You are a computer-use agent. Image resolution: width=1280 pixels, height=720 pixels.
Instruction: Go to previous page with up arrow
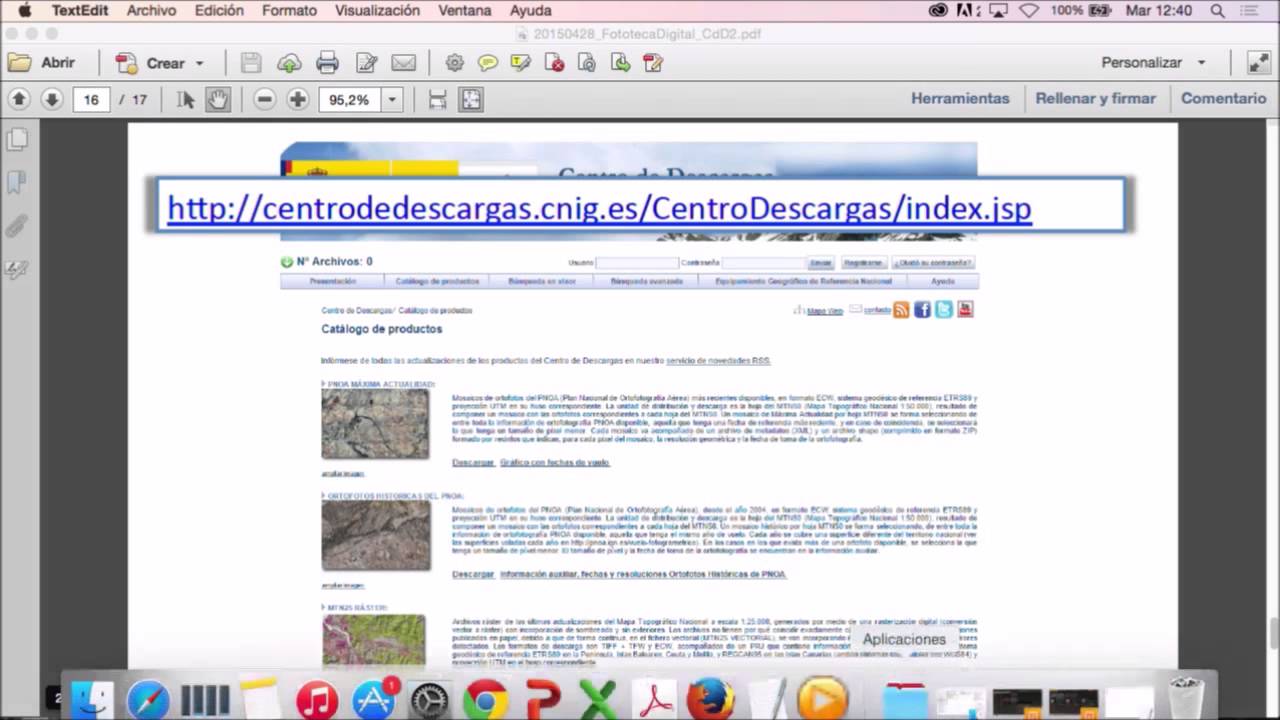pos(19,99)
